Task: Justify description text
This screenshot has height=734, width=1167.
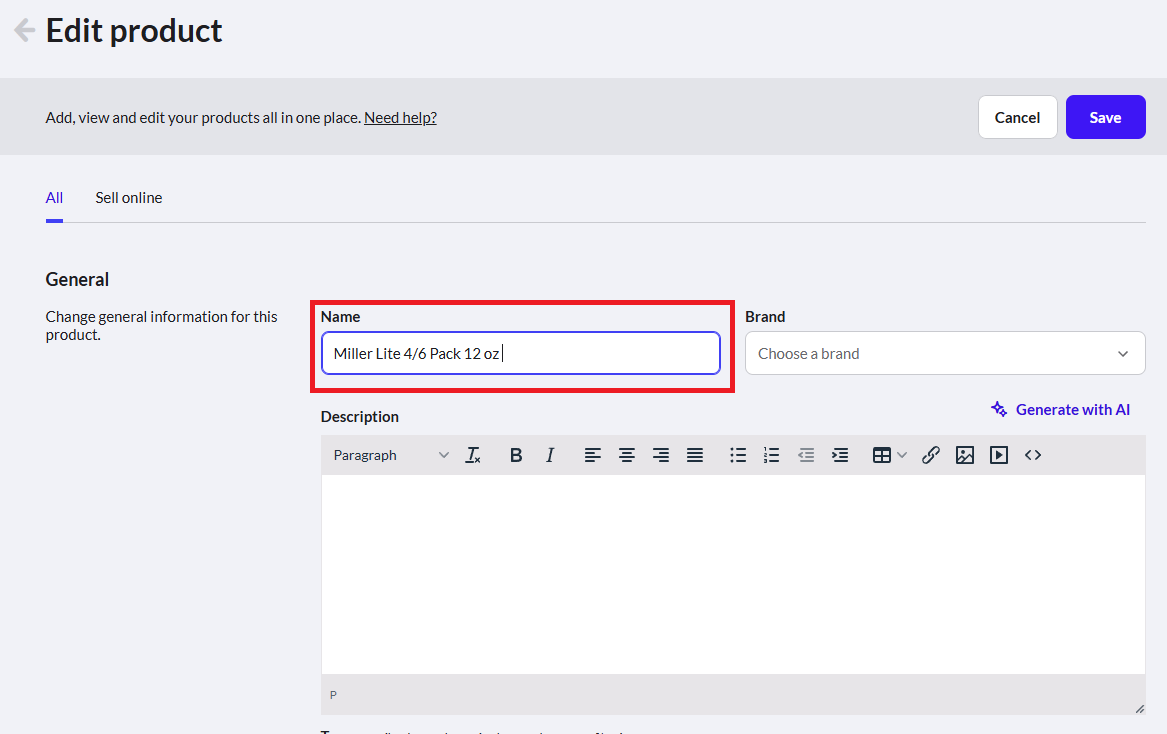Action: (695, 455)
